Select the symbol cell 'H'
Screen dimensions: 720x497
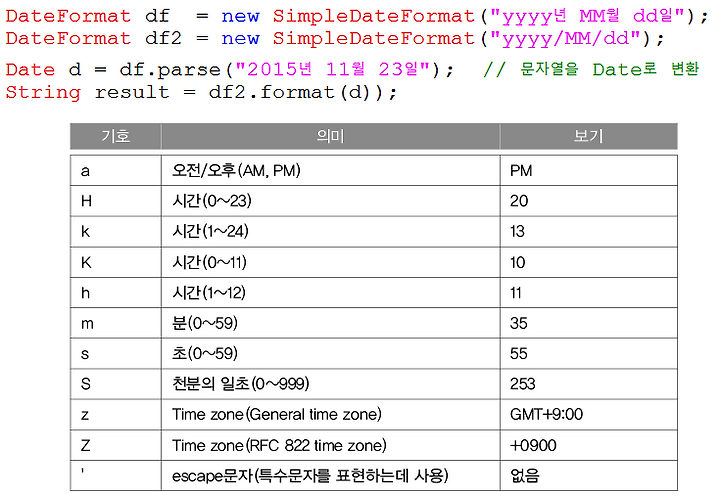pyautogui.click(x=116, y=201)
